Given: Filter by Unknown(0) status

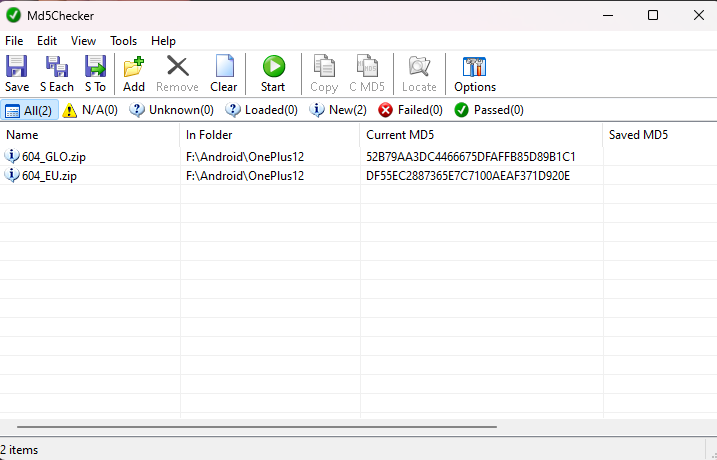Looking at the screenshot, I should pyautogui.click(x=171, y=110).
